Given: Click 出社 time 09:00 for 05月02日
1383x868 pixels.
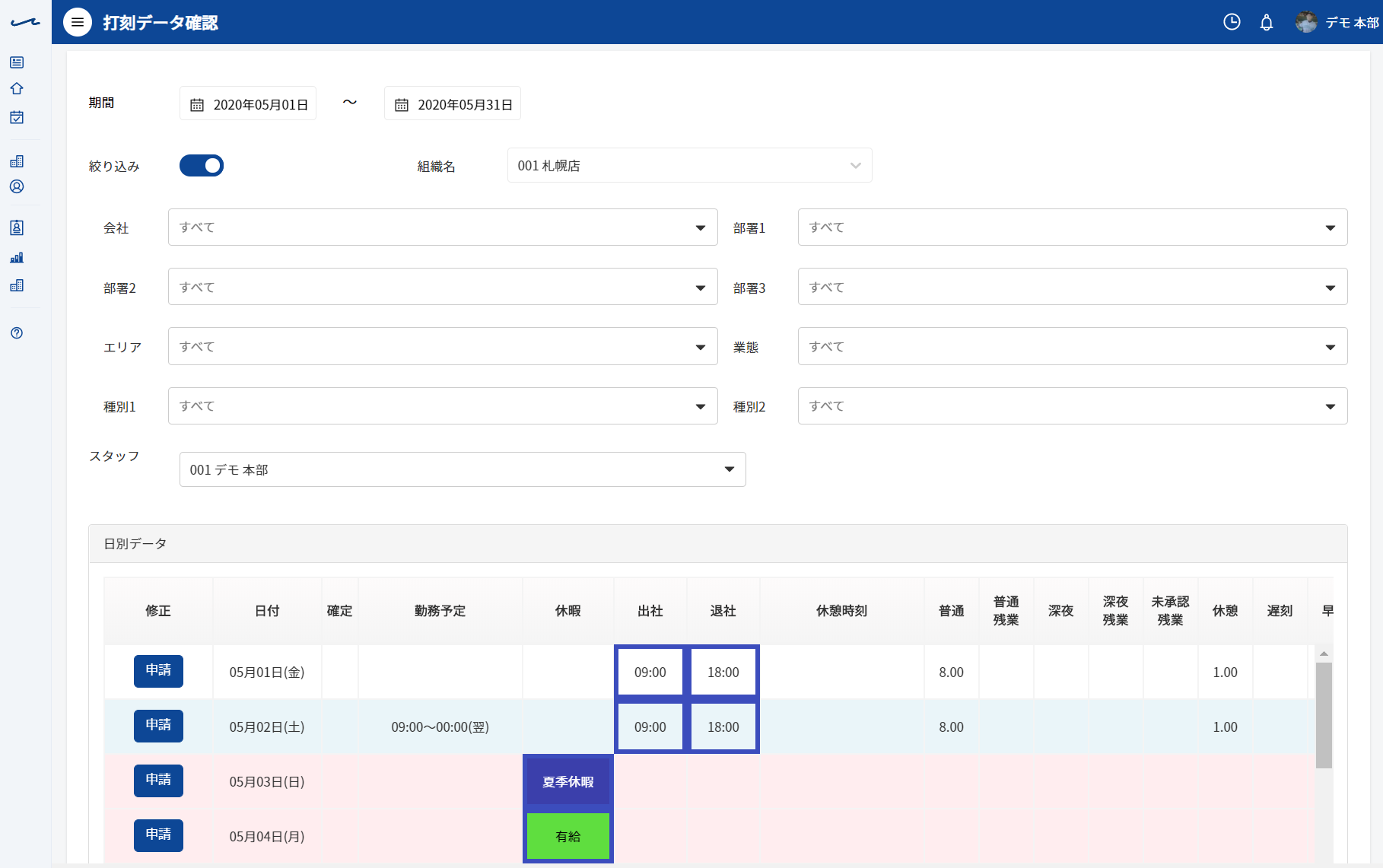Looking at the screenshot, I should click(x=650, y=727).
